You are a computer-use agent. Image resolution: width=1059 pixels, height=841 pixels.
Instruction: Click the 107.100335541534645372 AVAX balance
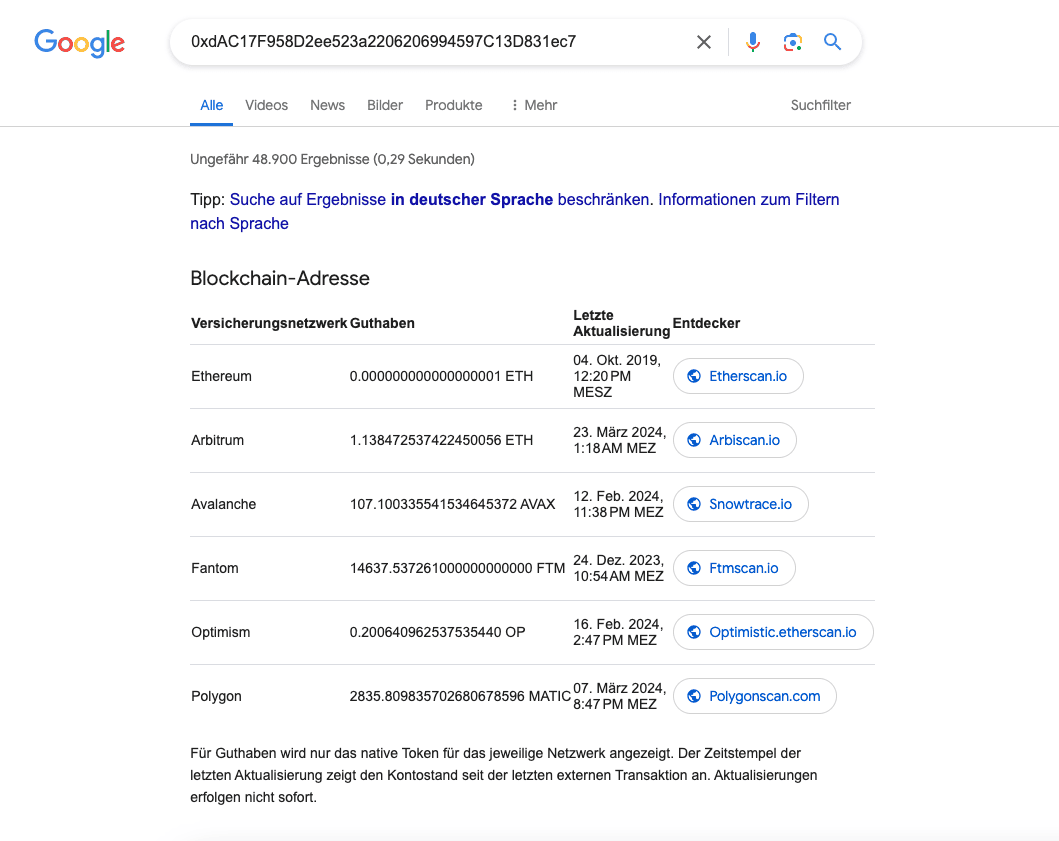point(453,505)
